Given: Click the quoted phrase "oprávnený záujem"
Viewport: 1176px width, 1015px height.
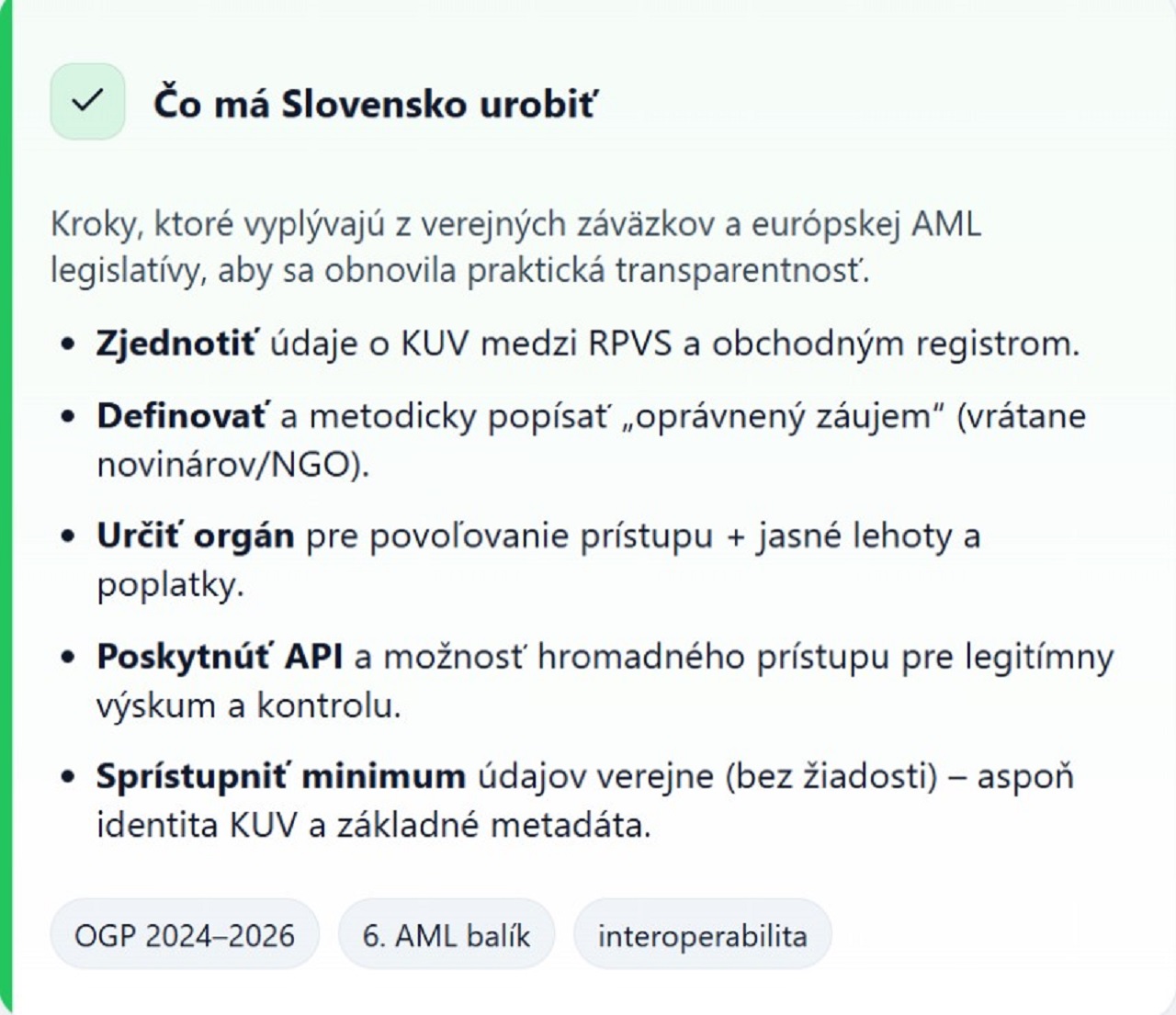Looking at the screenshot, I should pos(783,416).
